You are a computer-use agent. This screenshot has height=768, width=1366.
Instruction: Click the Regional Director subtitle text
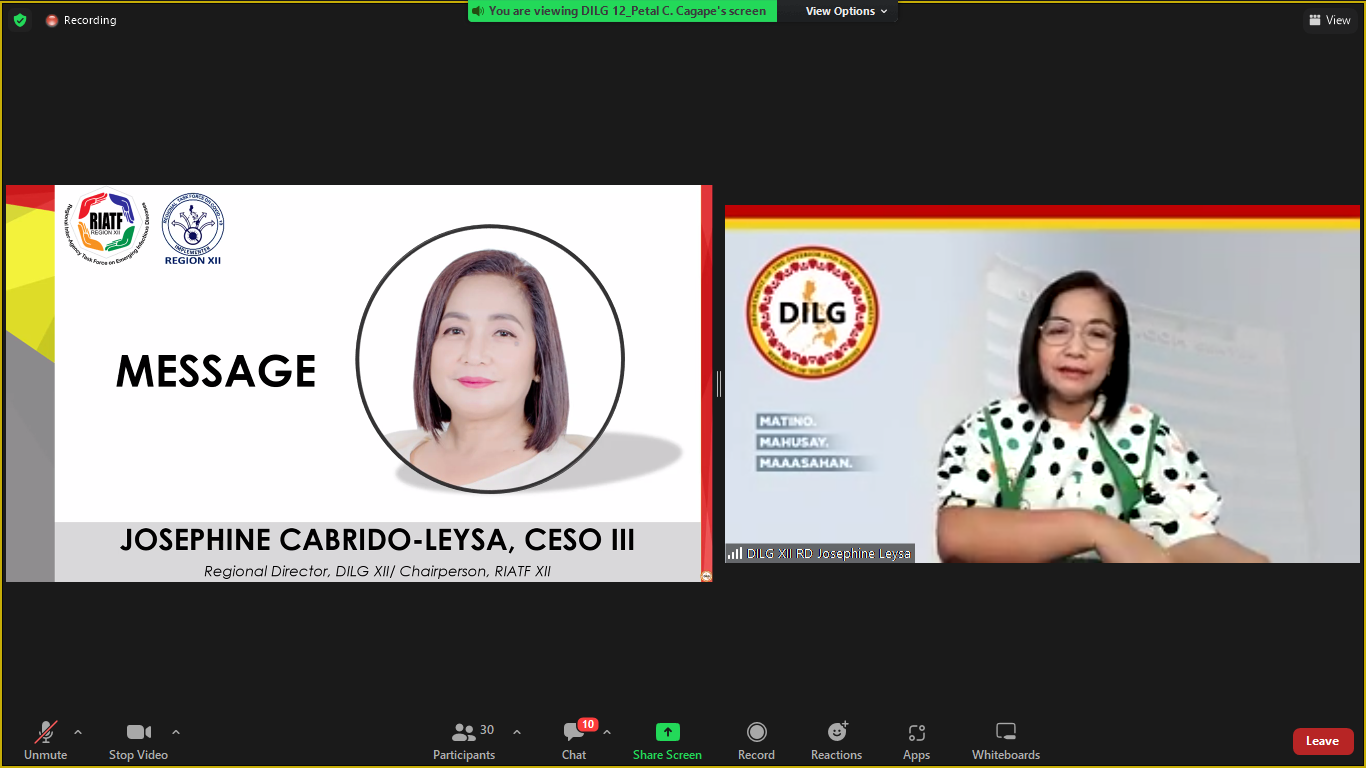click(x=377, y=571)
